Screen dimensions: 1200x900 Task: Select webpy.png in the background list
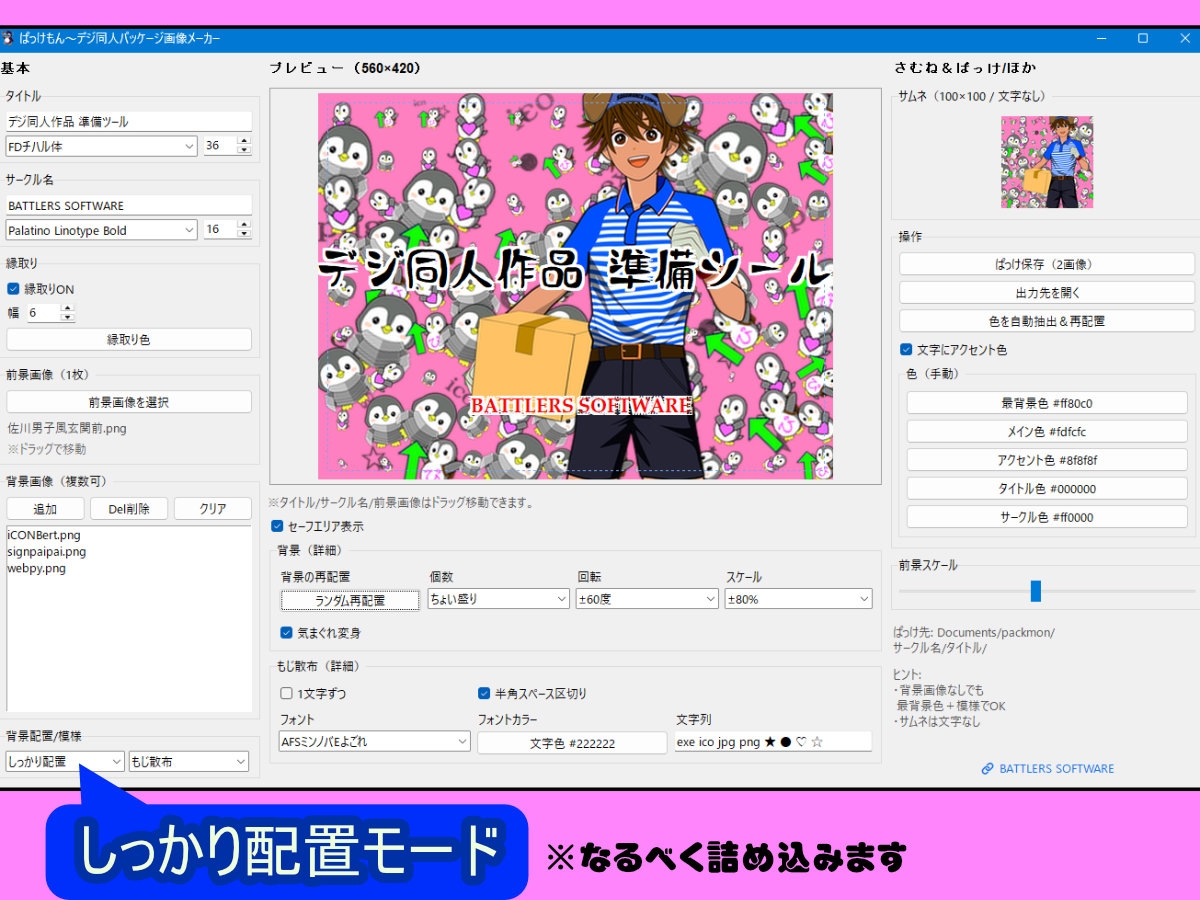pyautogui.click(x=37, y=568)
